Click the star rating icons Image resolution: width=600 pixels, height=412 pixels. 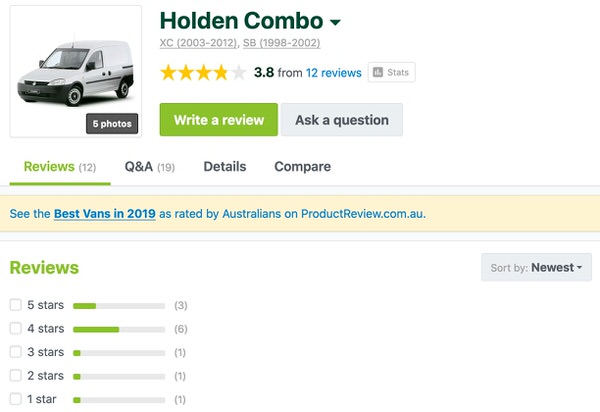[203, 73]
